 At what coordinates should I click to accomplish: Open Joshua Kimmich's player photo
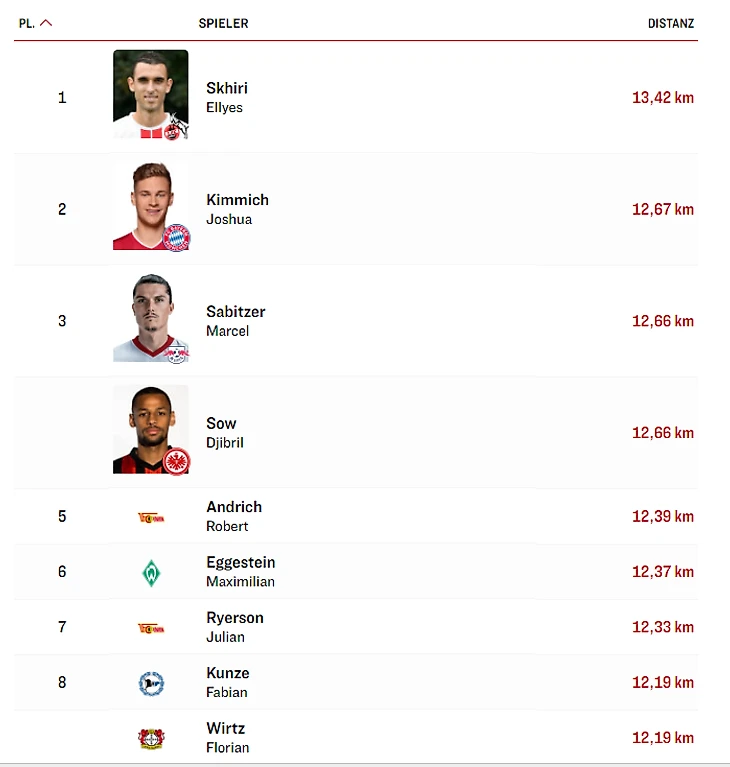[x=150, y=206]
